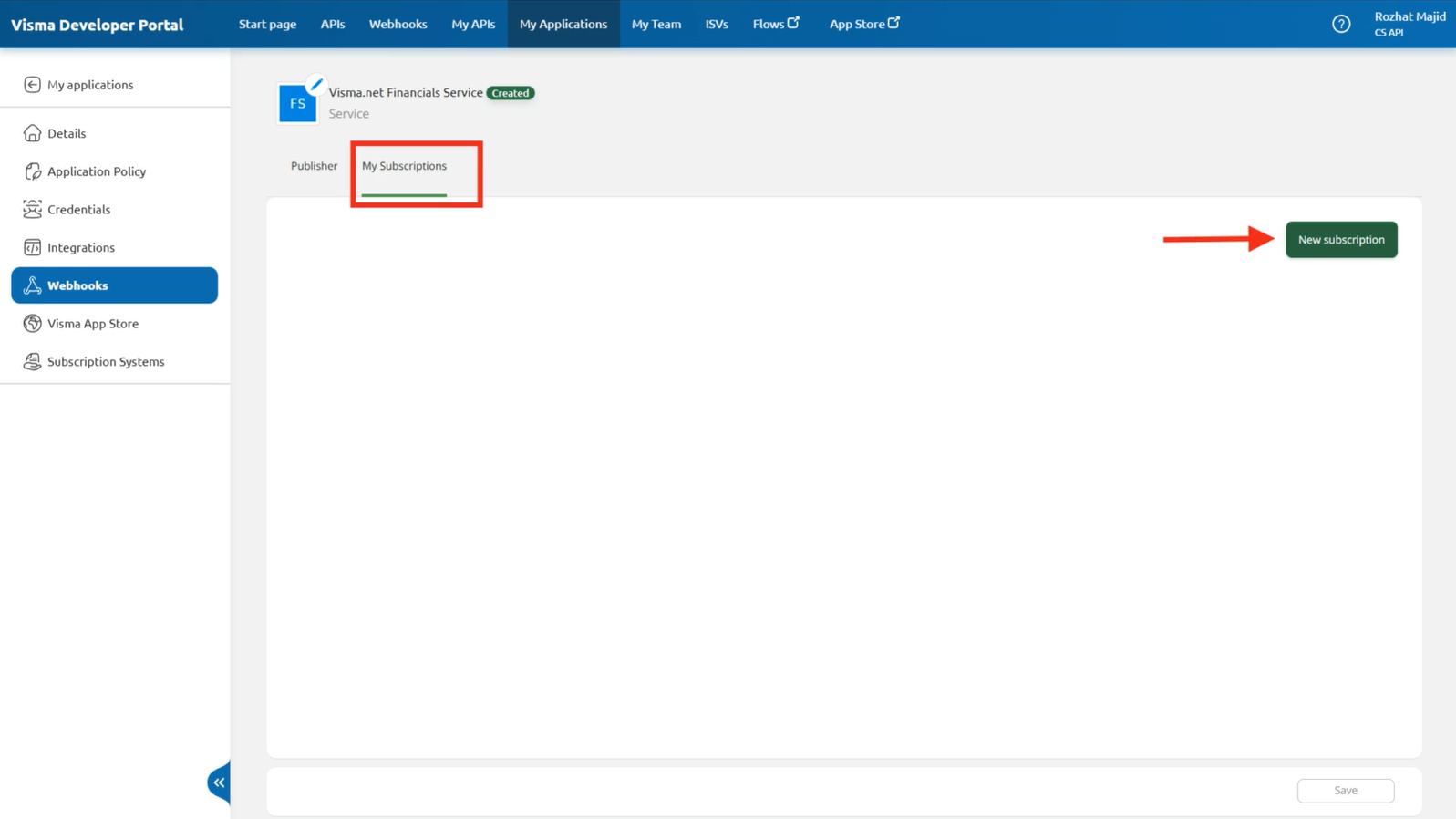Click the Subscription Systems icon
Viewport: 1456px width, 819px height.
(x=32, y=362)
